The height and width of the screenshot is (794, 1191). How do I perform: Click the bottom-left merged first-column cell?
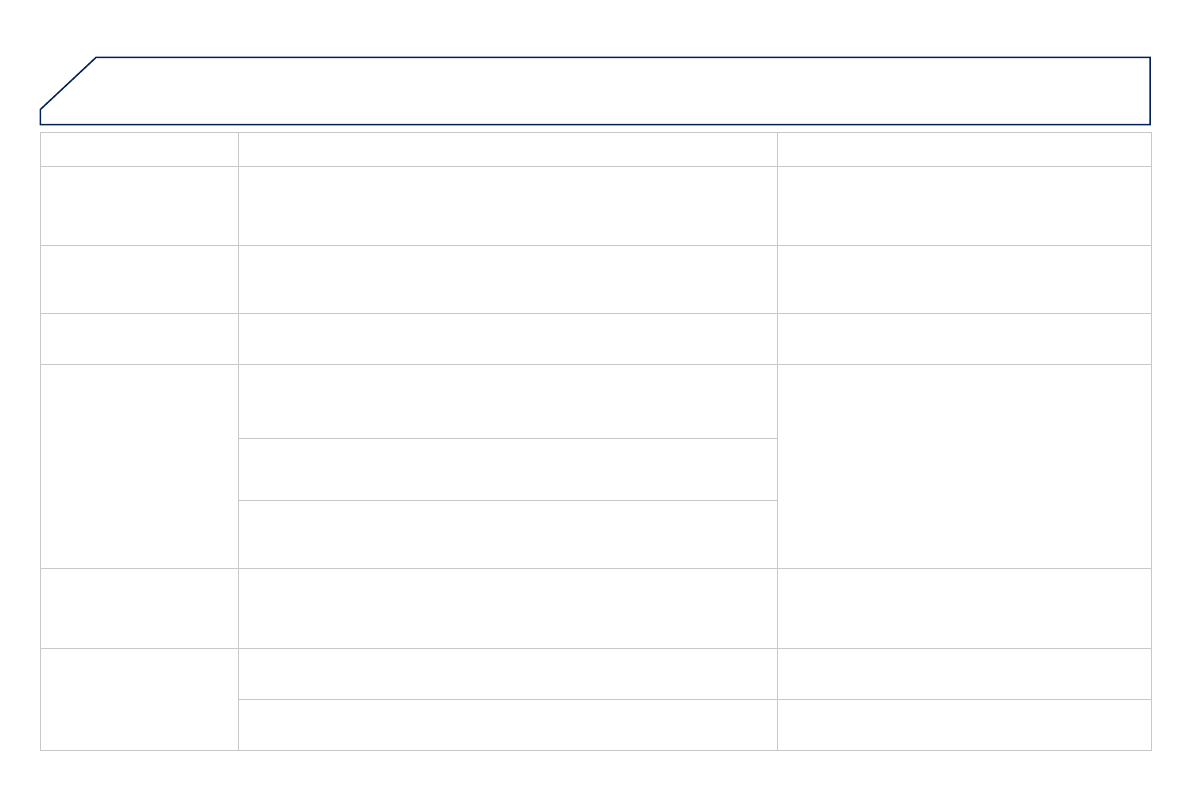(139, 699)
